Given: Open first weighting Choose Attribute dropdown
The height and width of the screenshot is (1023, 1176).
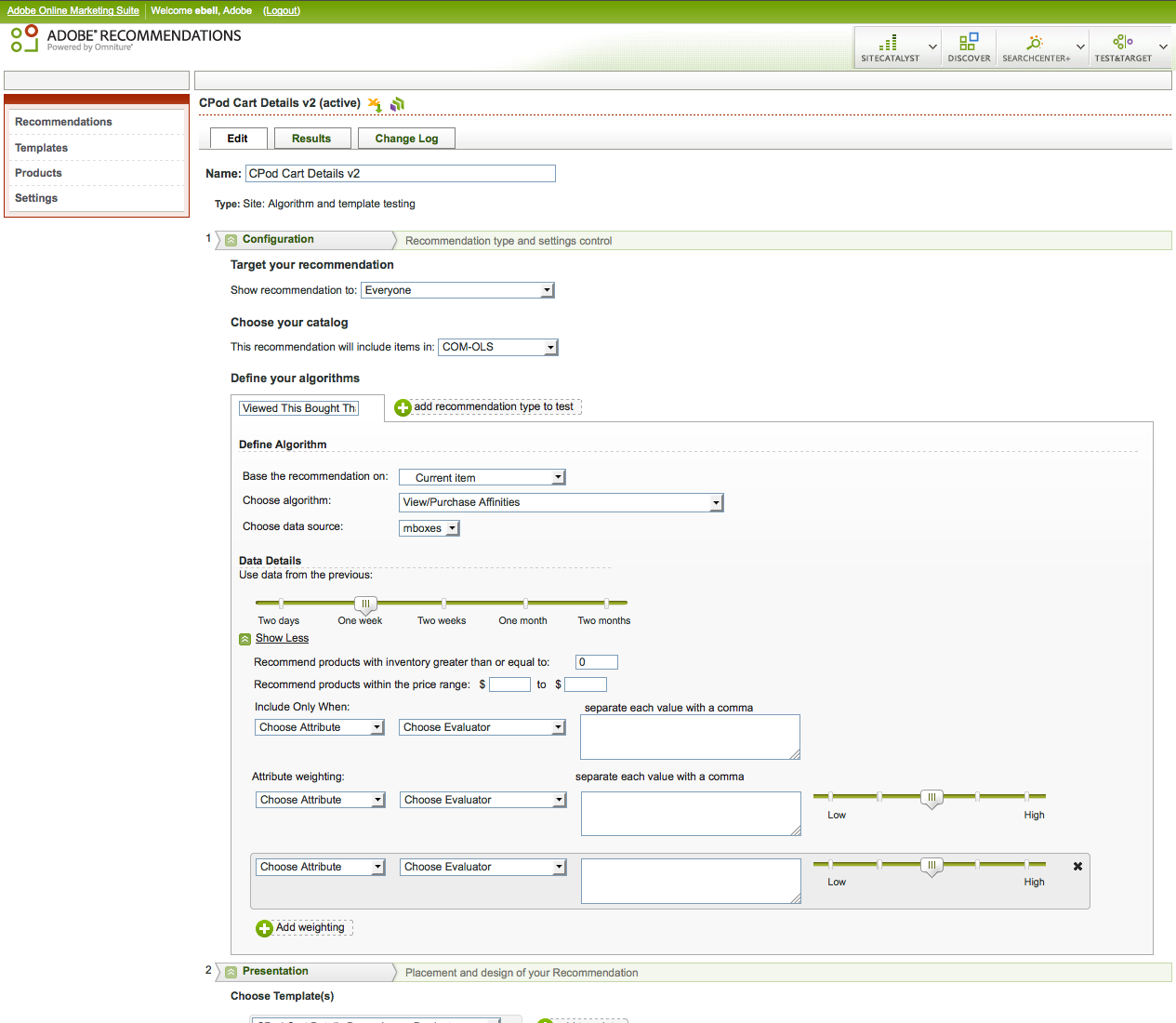Looking at the screenshot, I should 321,800.
